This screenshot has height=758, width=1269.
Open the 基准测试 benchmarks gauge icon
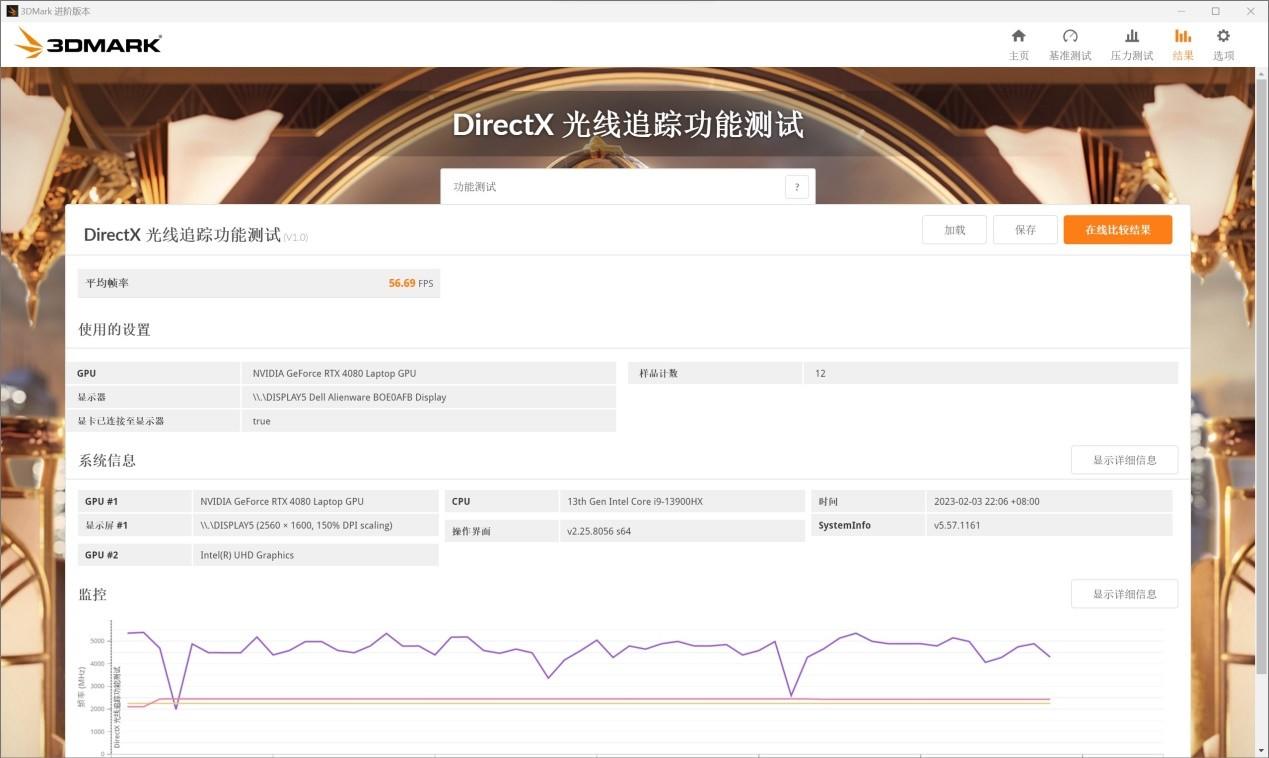click(x=1069, y=37)
